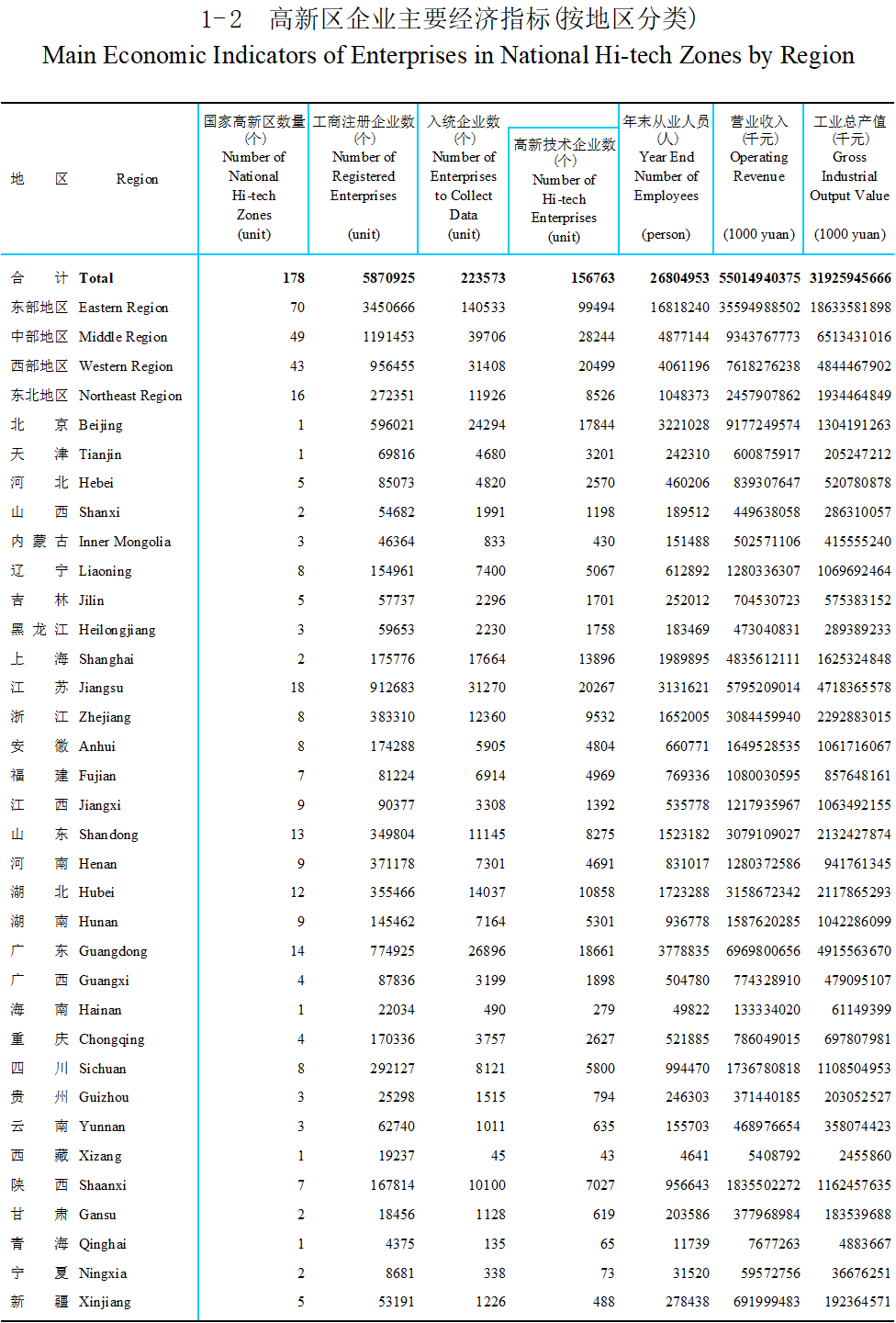
Task: Select the Number of Registered Enterprises header
Action: [x=364, y=177]
